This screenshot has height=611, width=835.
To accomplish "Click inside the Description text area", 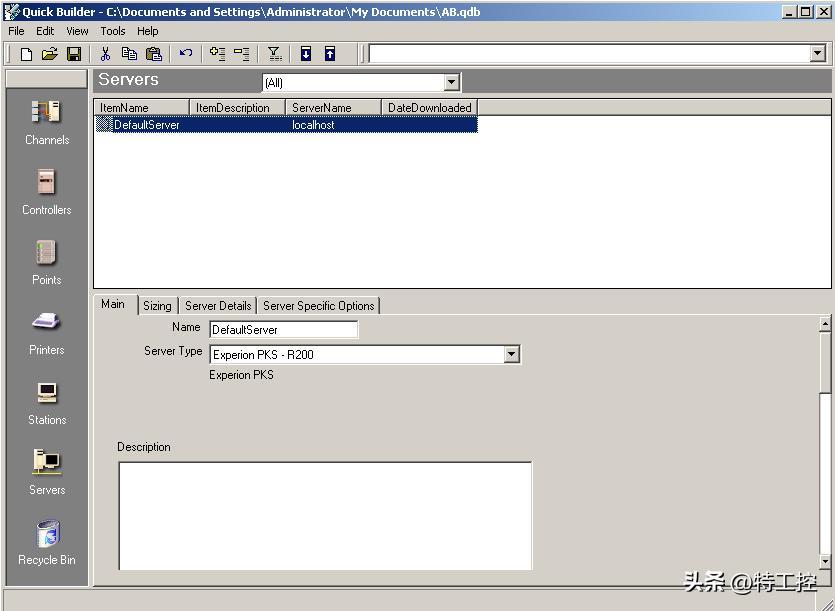I will pos(325,516).
